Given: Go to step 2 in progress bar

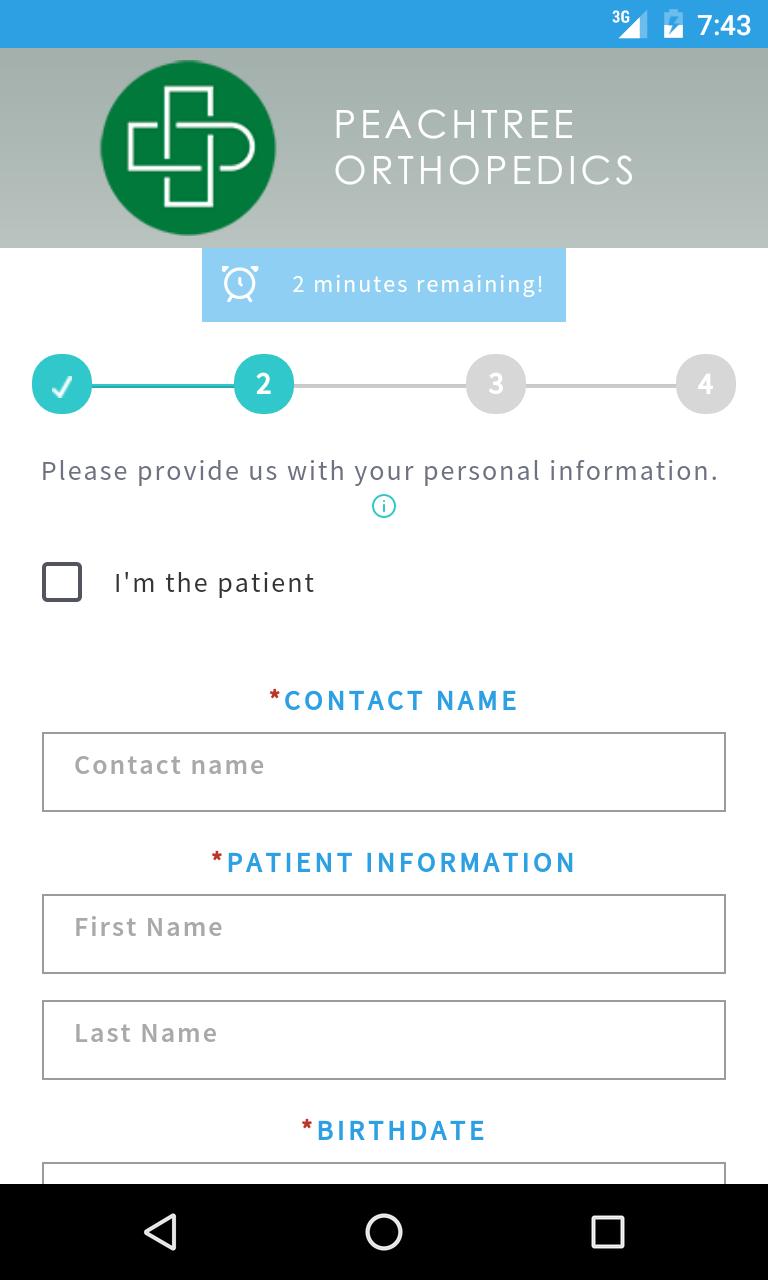Looking at the screenshot, I should tap(264, 384).
